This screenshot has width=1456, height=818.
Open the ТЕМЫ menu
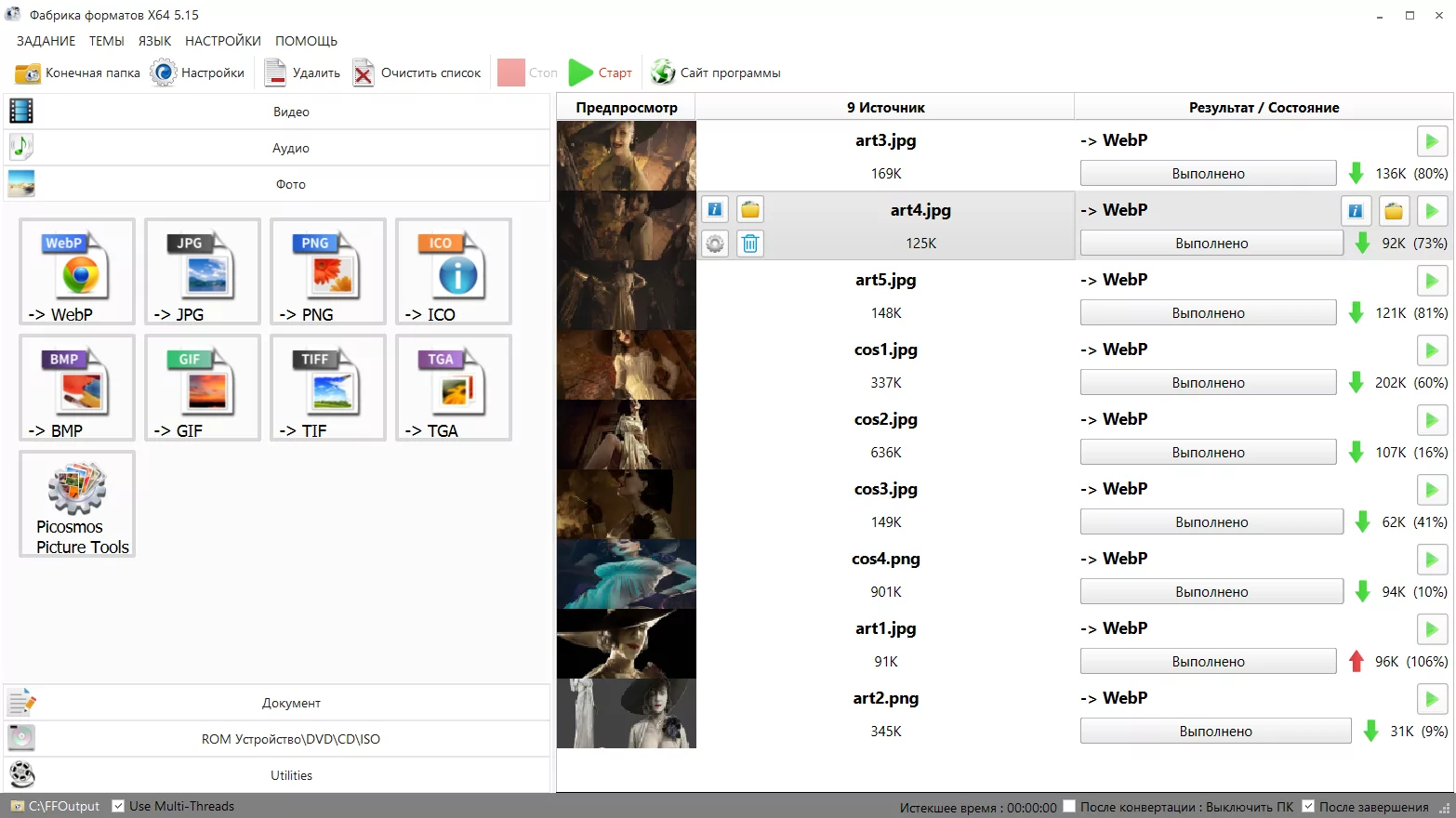[107, 41]
